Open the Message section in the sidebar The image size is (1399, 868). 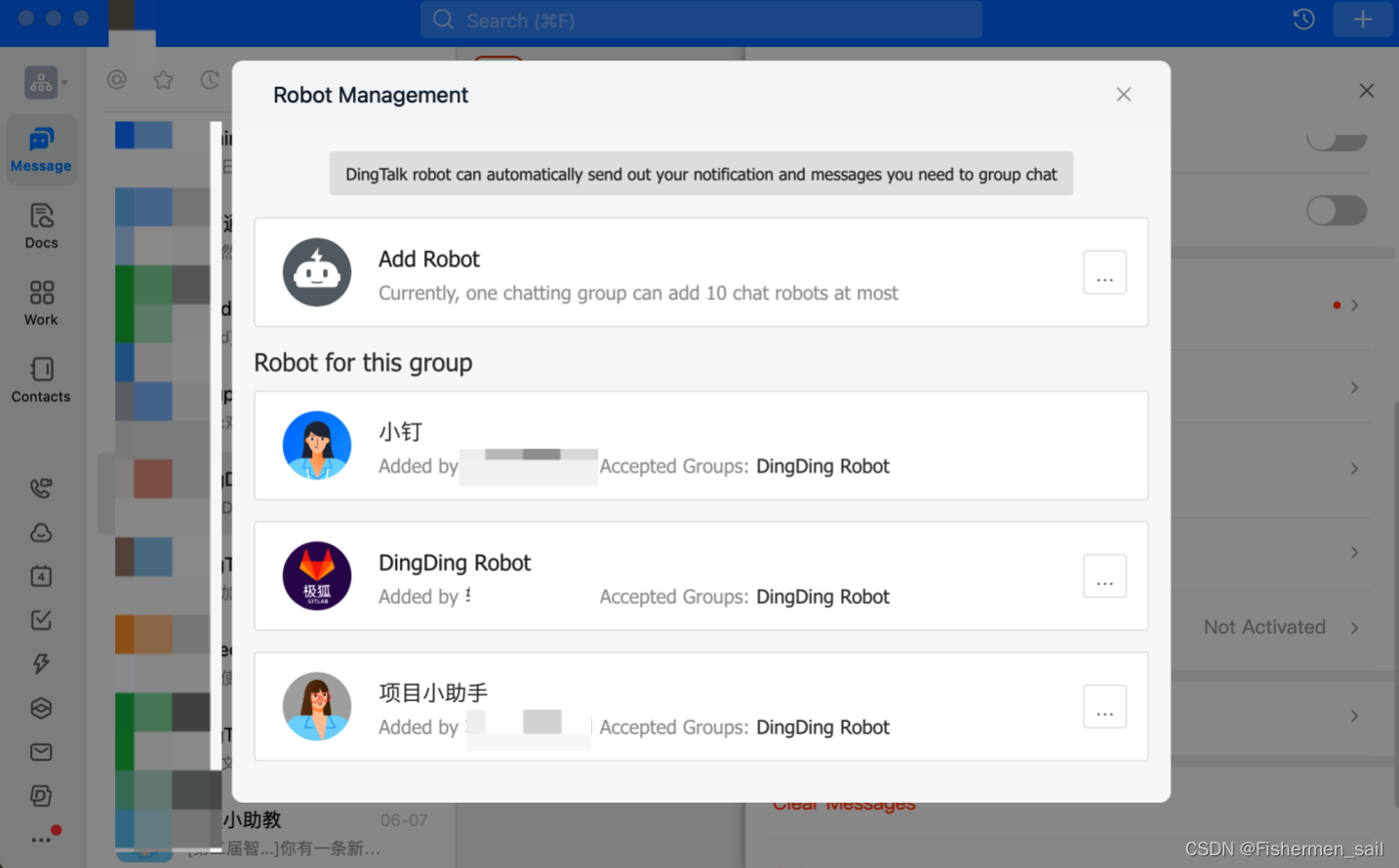tap(41, 149)
